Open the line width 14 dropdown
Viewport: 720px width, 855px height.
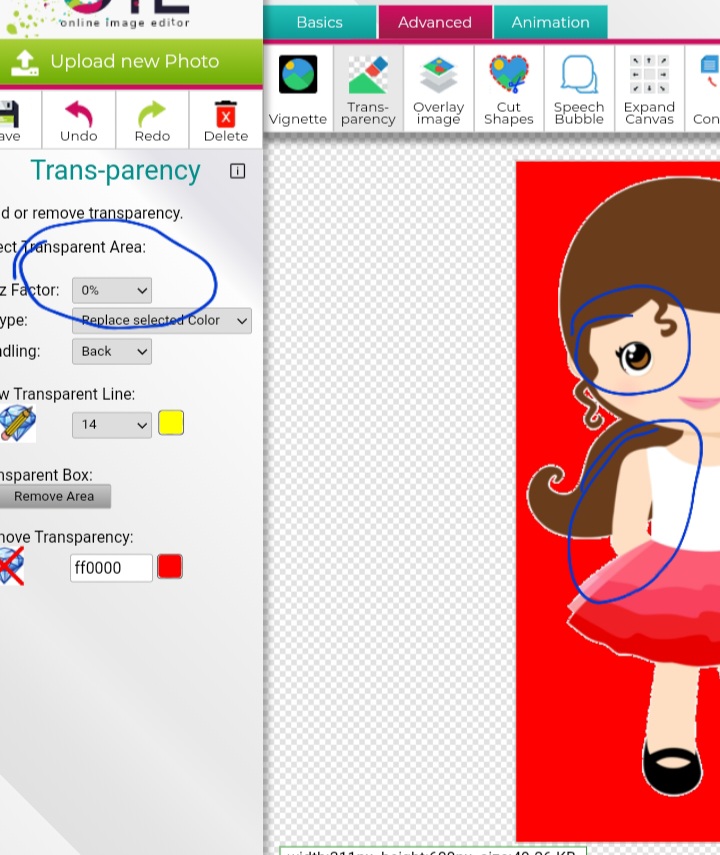click(111, 424)
